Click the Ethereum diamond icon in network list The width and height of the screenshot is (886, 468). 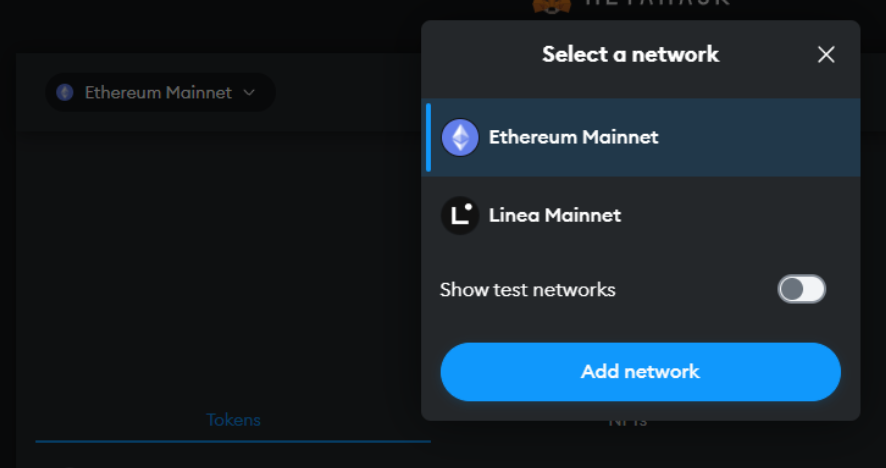[x=460, y=137]
